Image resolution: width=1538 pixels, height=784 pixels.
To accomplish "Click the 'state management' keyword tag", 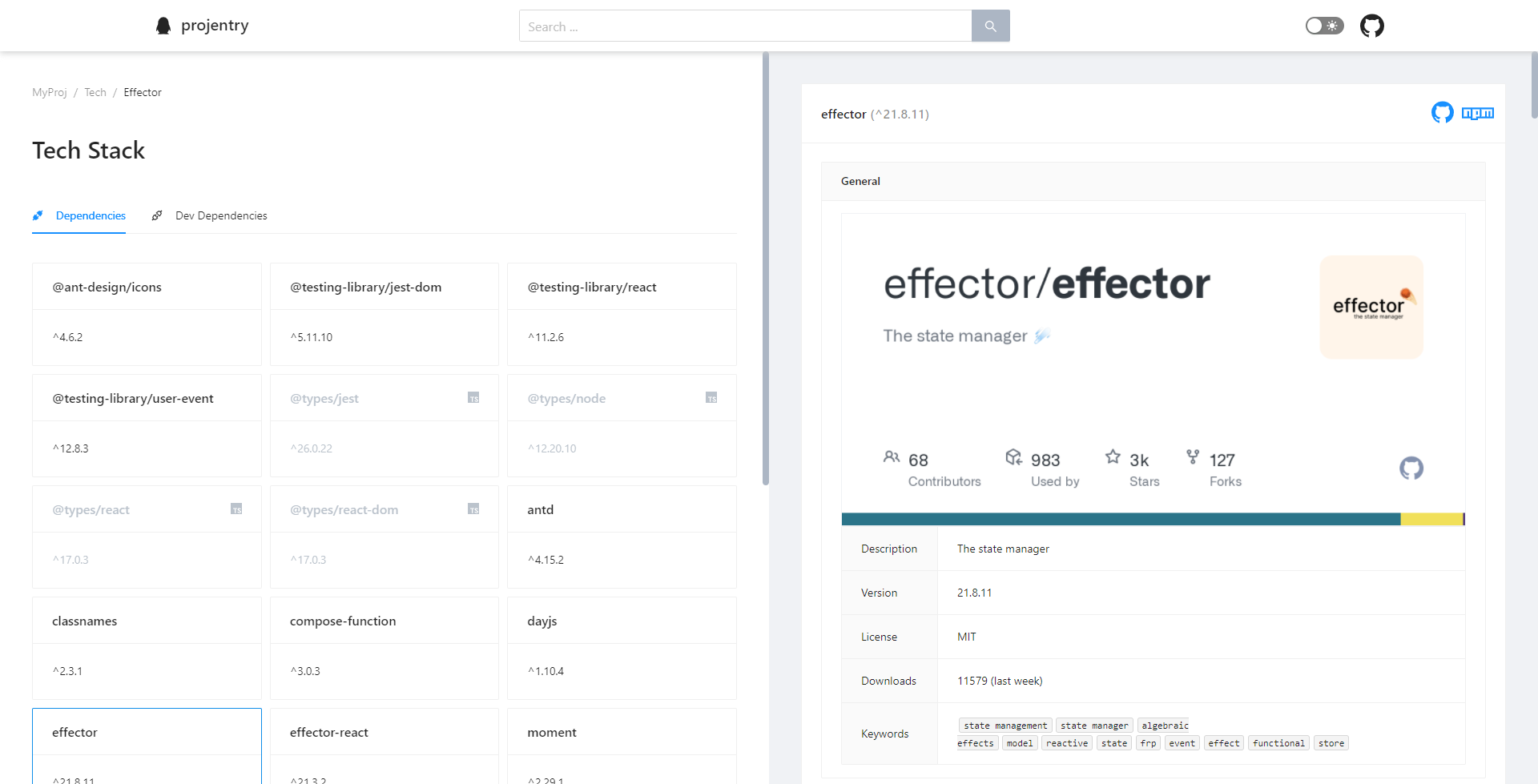I will click(x=1005, y=726).
